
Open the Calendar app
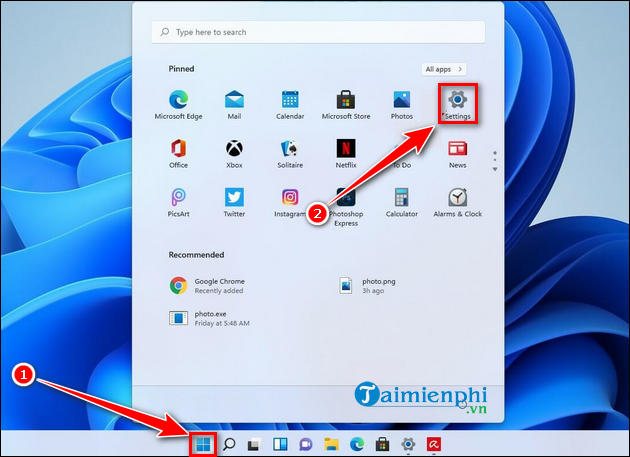pos(290,105)
